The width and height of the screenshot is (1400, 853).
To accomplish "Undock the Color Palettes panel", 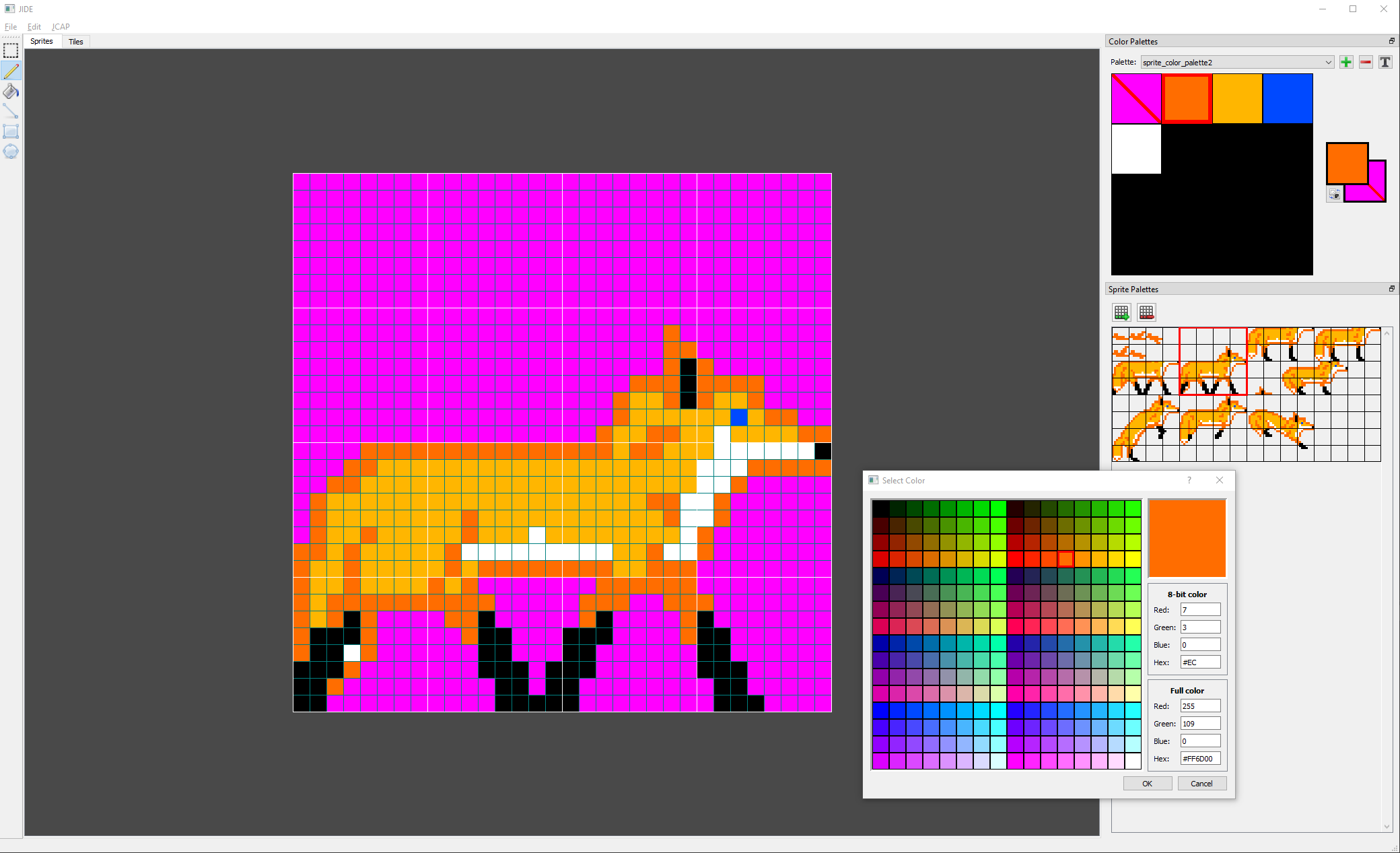I will click(1391, 41).
